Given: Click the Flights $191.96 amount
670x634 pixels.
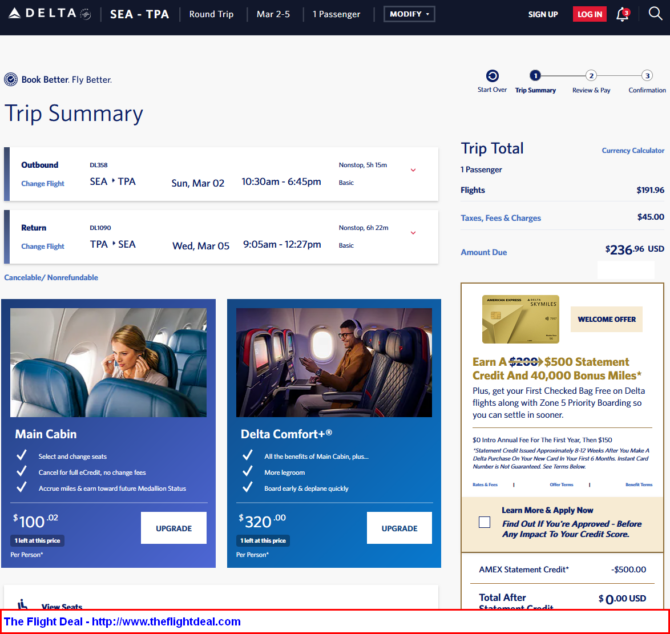Looking at the screenshot, I should point(650,190).
